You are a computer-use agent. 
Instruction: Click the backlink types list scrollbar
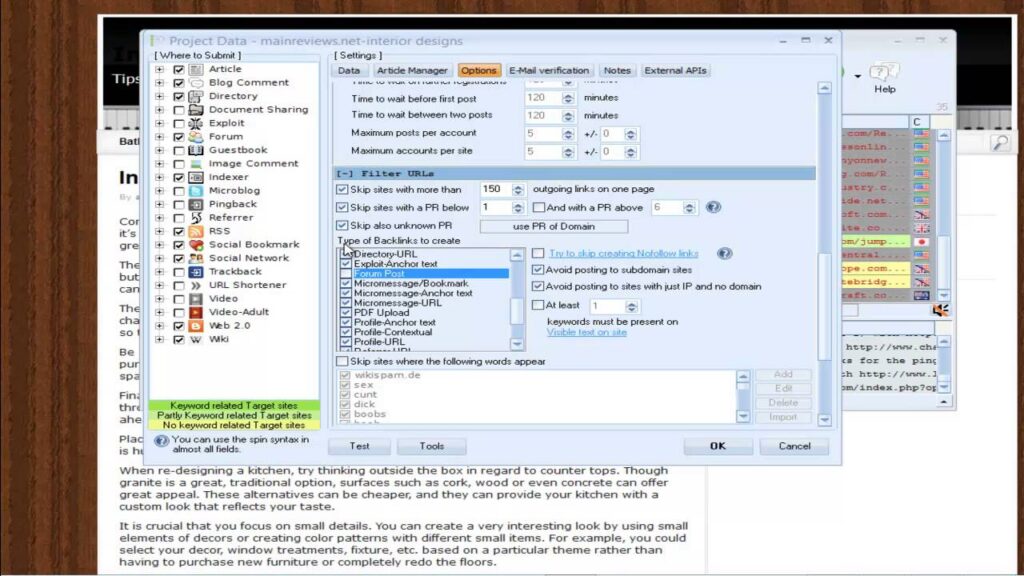click(x=517, y=300)
